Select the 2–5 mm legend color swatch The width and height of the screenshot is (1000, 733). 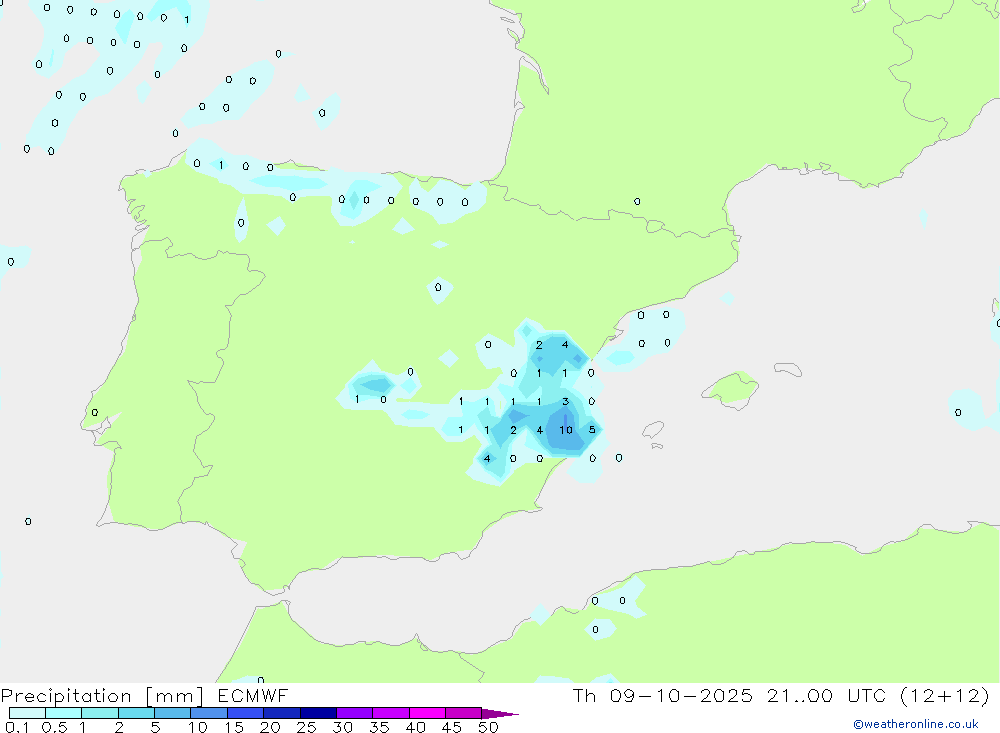click(x=136, y=713)
